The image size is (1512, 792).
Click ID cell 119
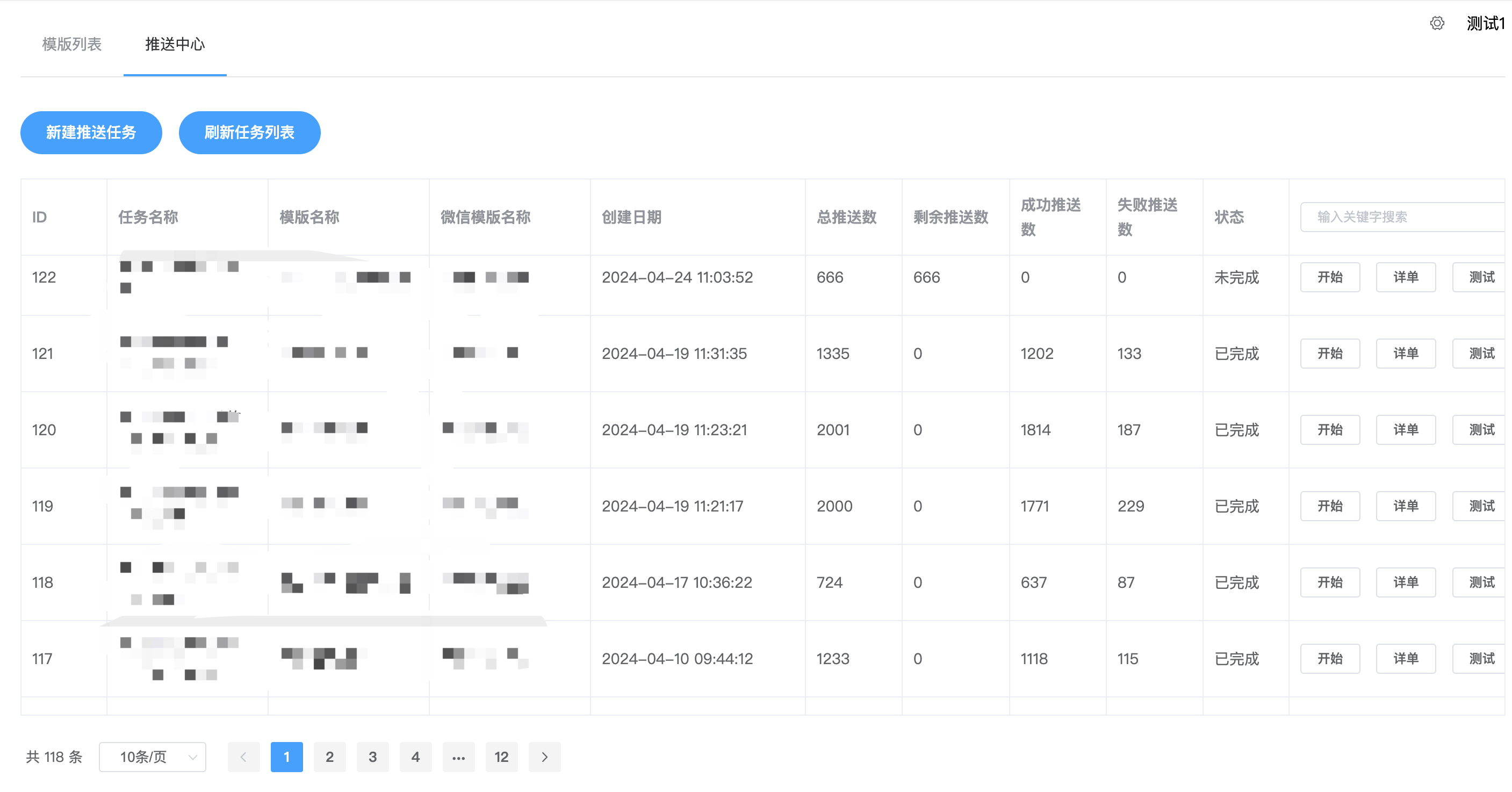(x=42, y=506)
